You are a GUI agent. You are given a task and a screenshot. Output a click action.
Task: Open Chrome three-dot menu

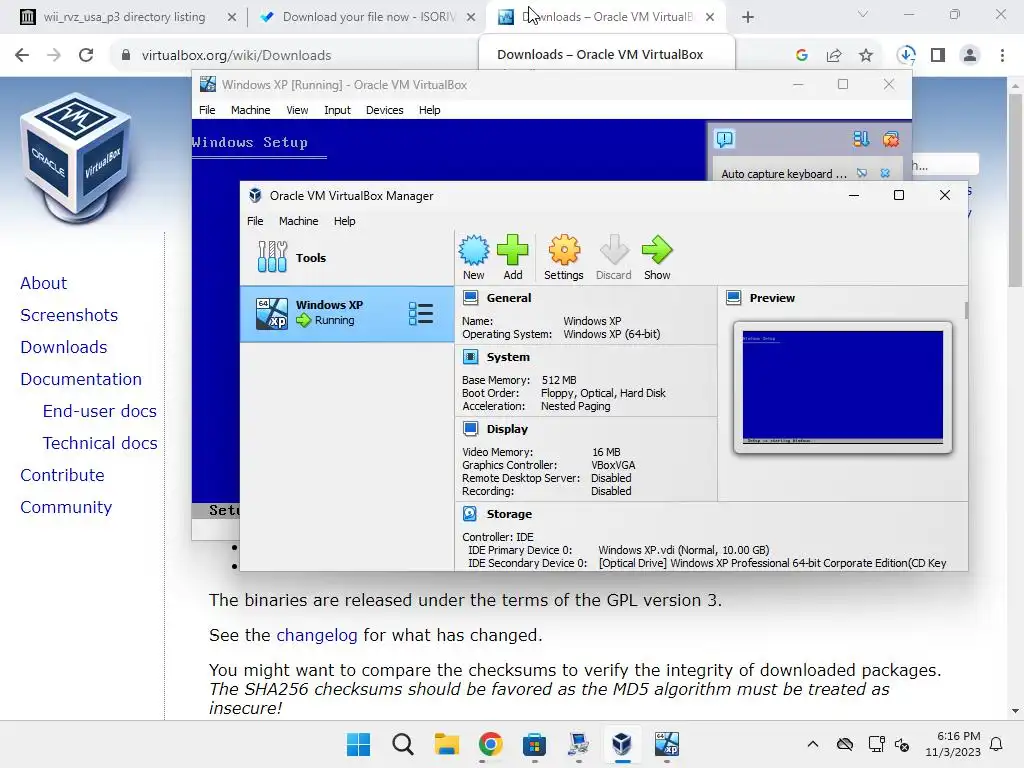tap(1002, 56)
